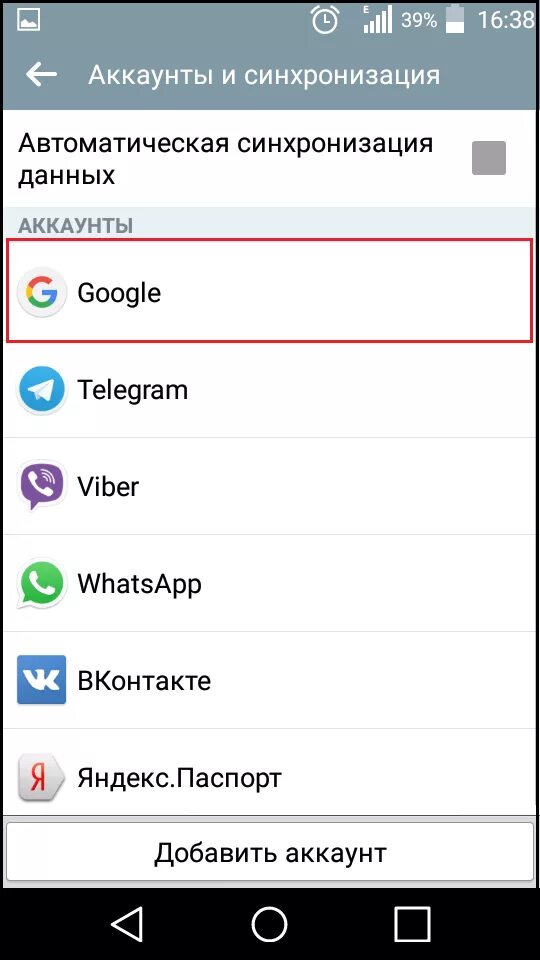Open the blue VK icon
Viewport: 540px width, 960px height.
coord(42,680)
